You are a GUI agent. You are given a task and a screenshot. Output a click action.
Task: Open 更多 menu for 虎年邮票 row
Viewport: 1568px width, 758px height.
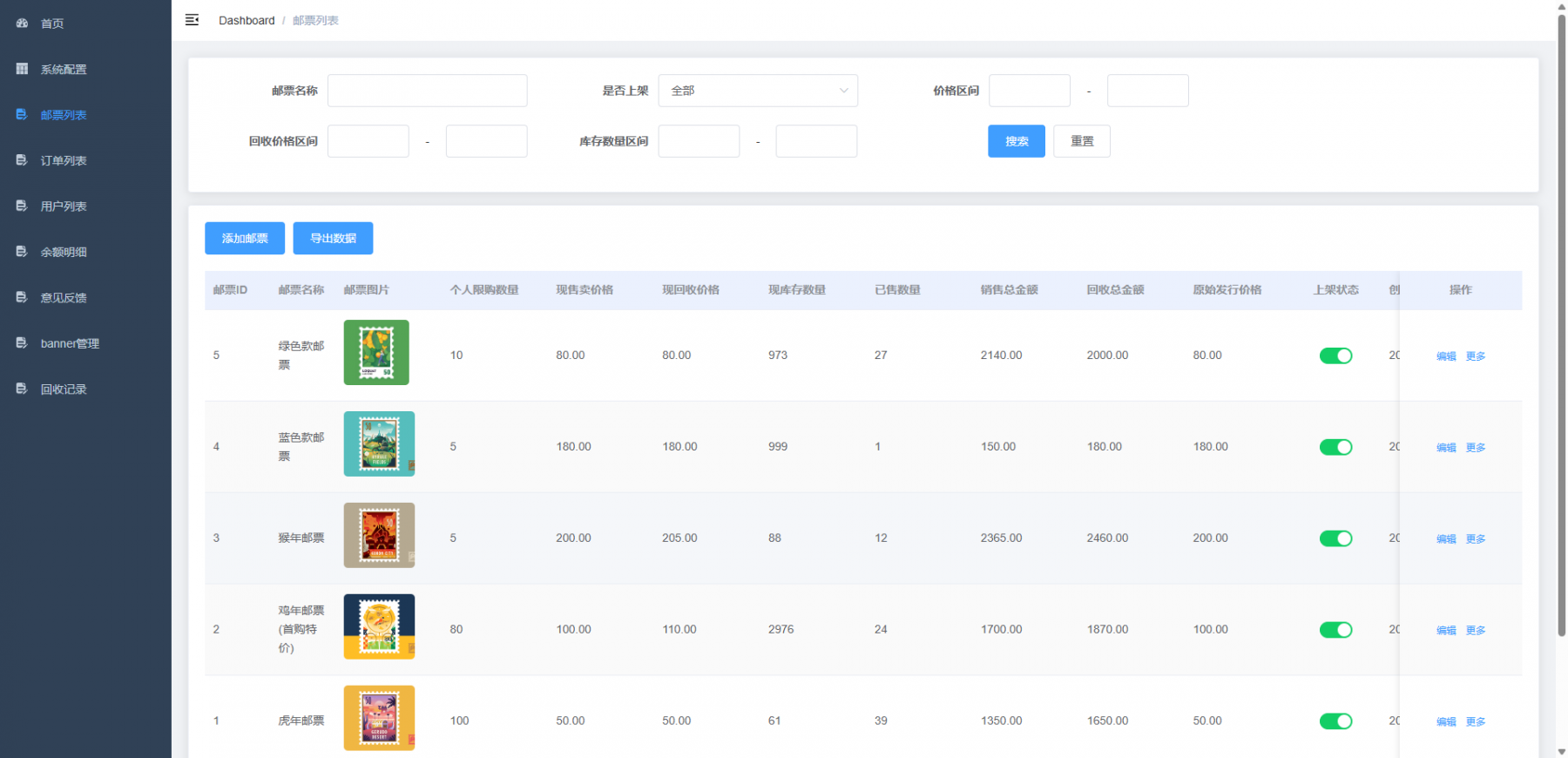point(1476,721)
